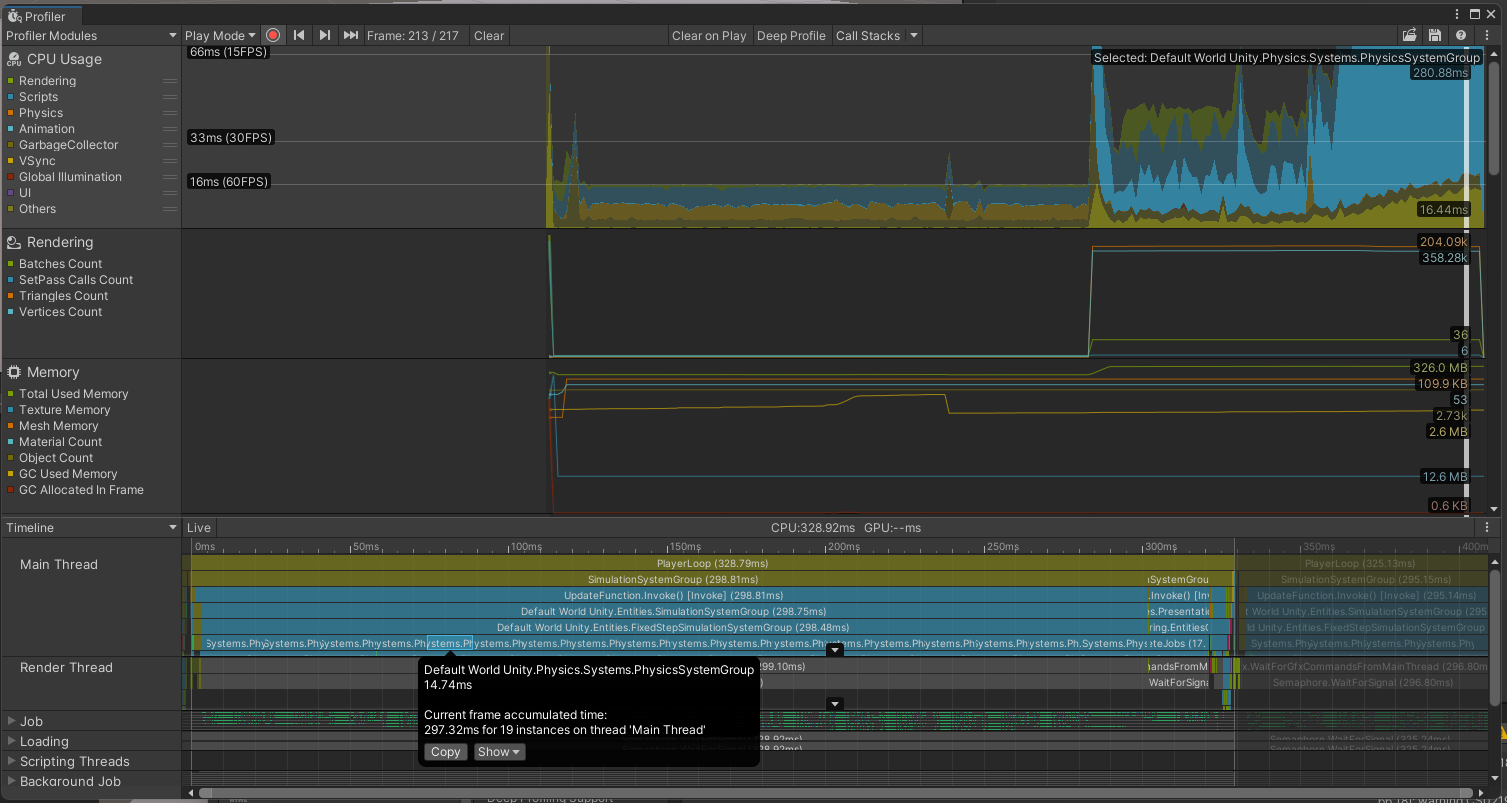Click the GarbageCollector color swatch
The height and width of the screenshot is (803, 1507).
(10, 144)
